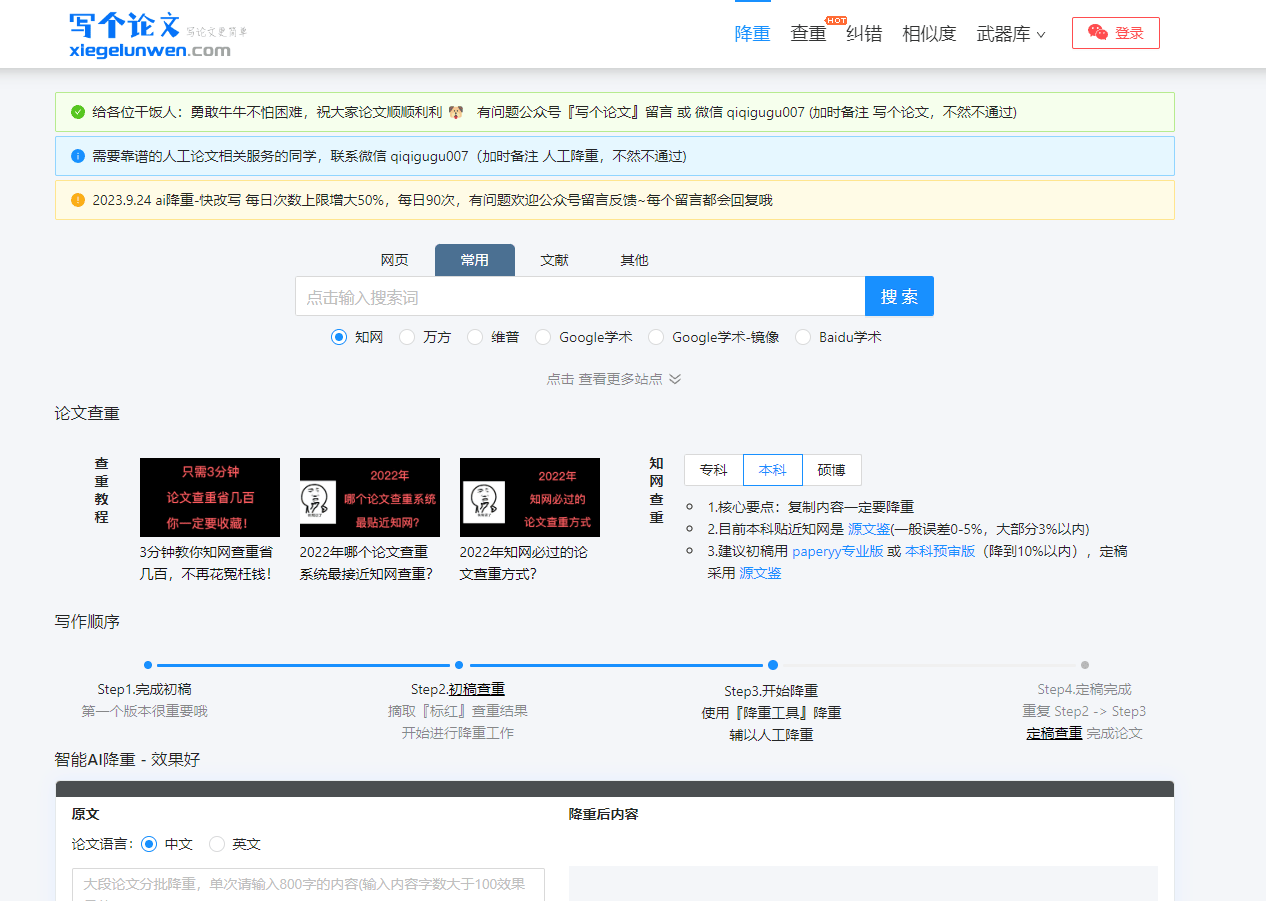Switch to the 文献 search tab

point(555,260)
